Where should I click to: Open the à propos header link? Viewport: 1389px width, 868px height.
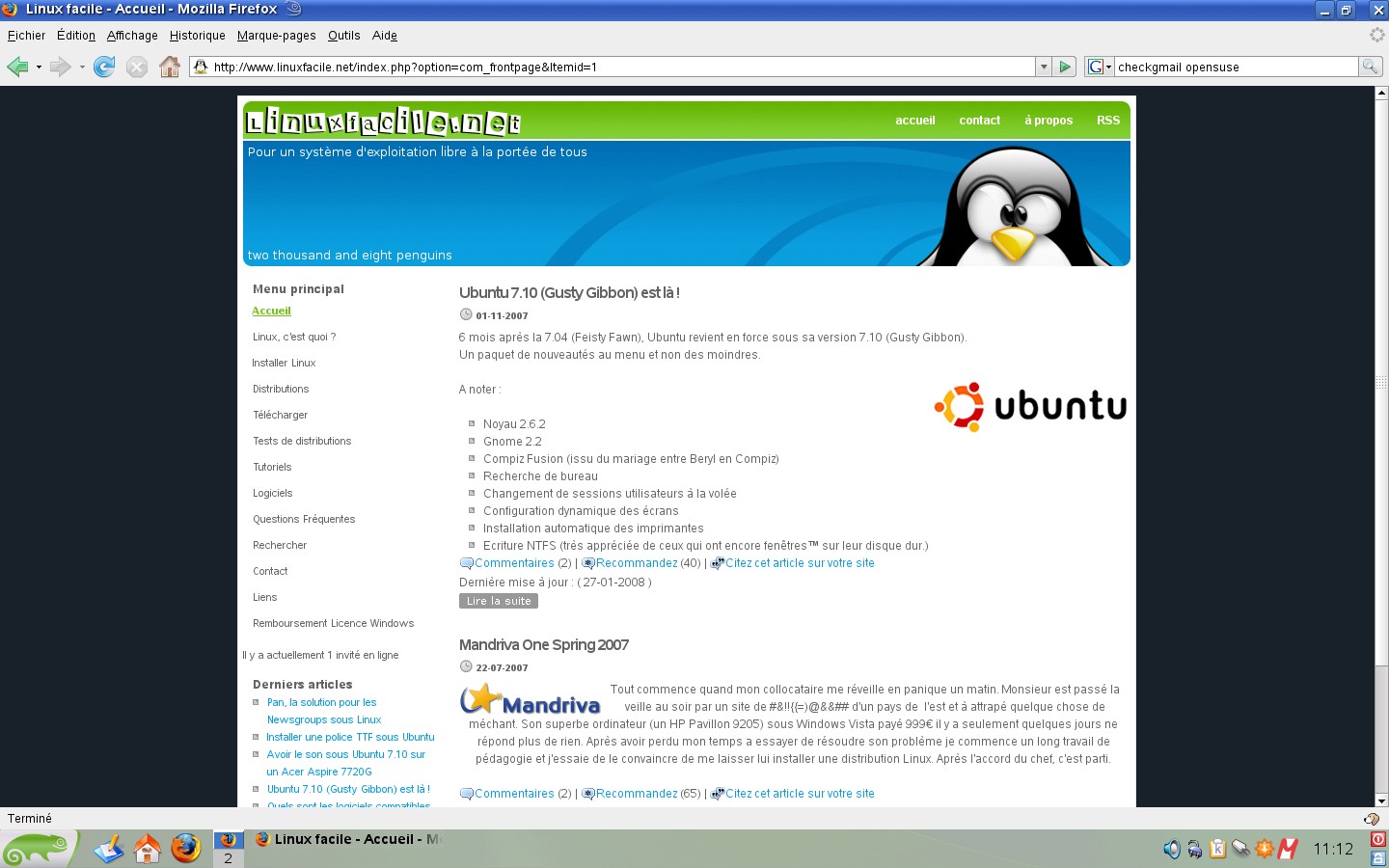pyautogui.click(x=1049, y=121)
